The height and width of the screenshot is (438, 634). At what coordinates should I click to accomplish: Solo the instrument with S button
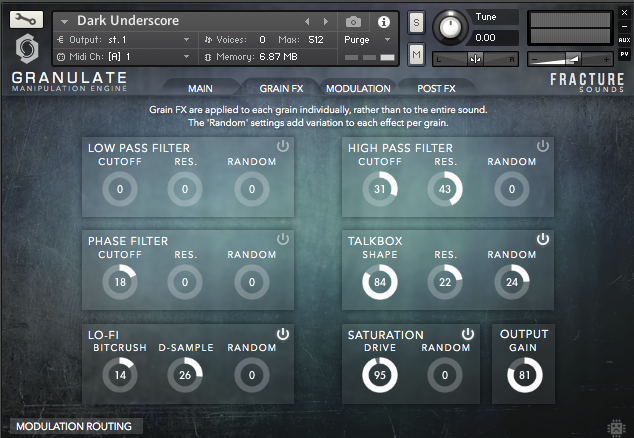(x=416, y=22)
